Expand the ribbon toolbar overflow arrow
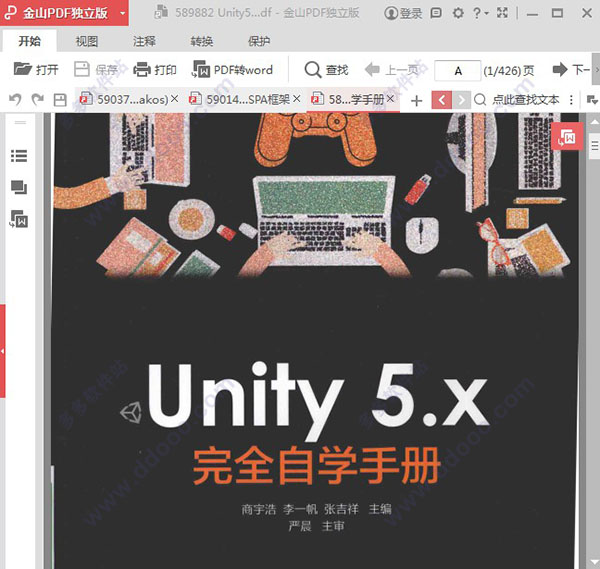The height and width of the screenshot is (569, 600). tap(597, 70)
